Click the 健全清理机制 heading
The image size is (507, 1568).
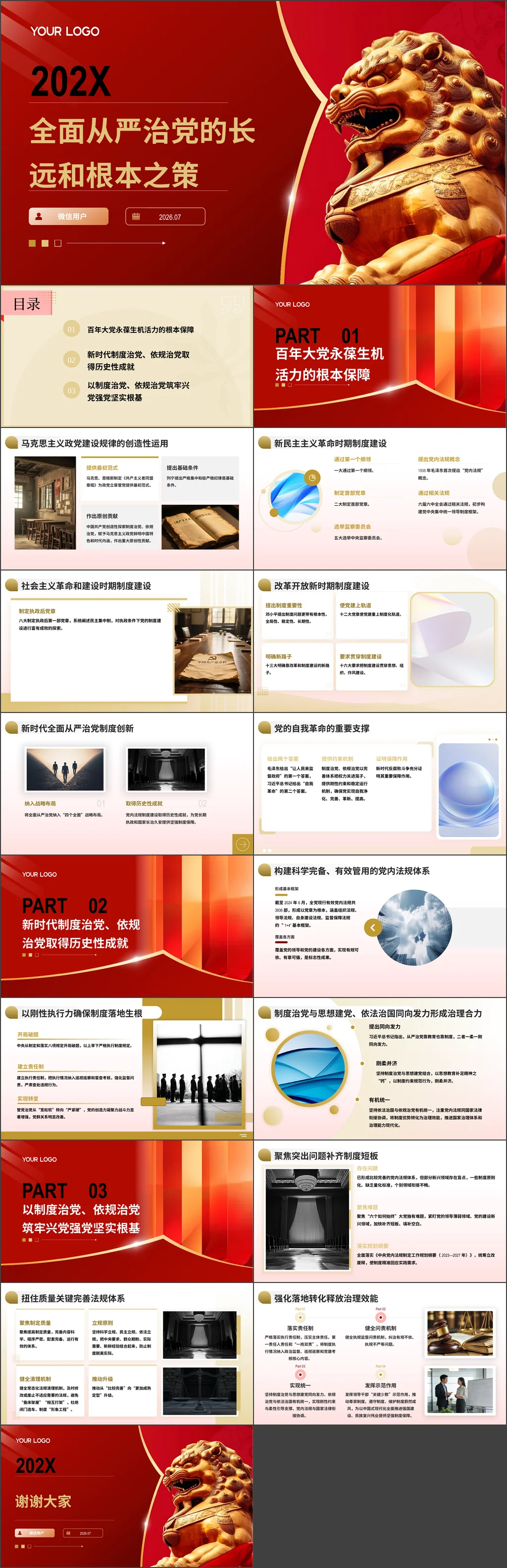pos(35,1378)
